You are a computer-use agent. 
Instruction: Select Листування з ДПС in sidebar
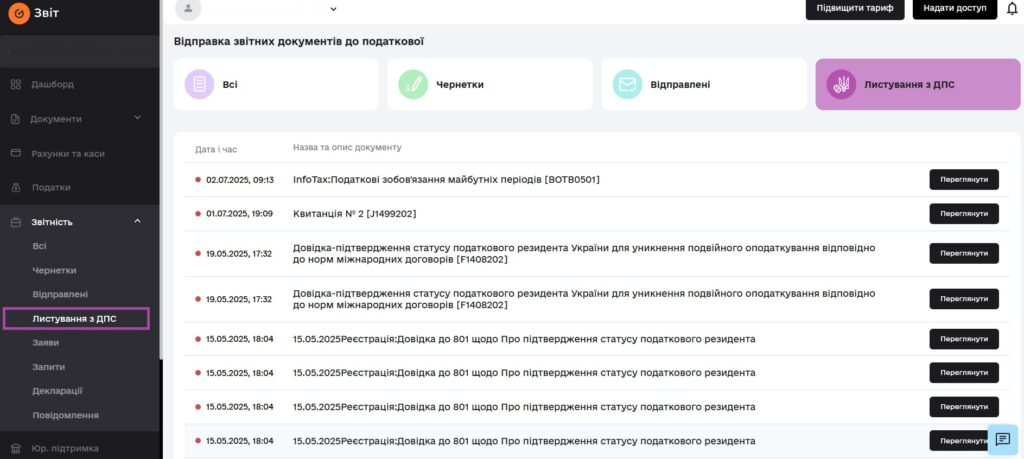pos(76,319)
